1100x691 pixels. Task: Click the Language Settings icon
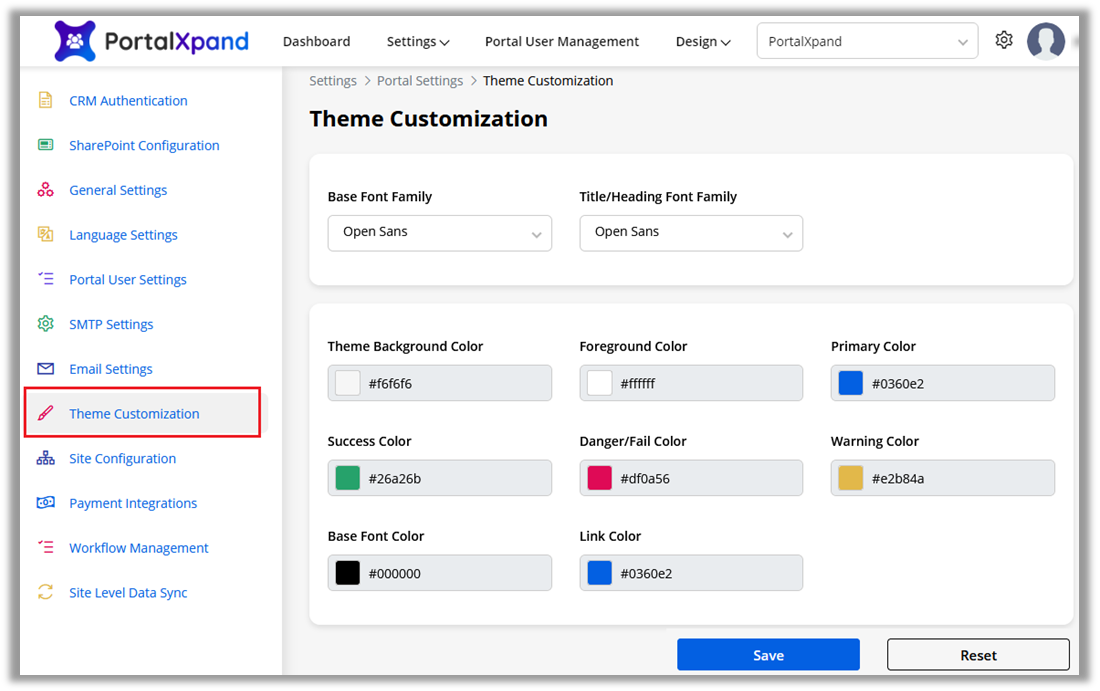coord(45,234)
